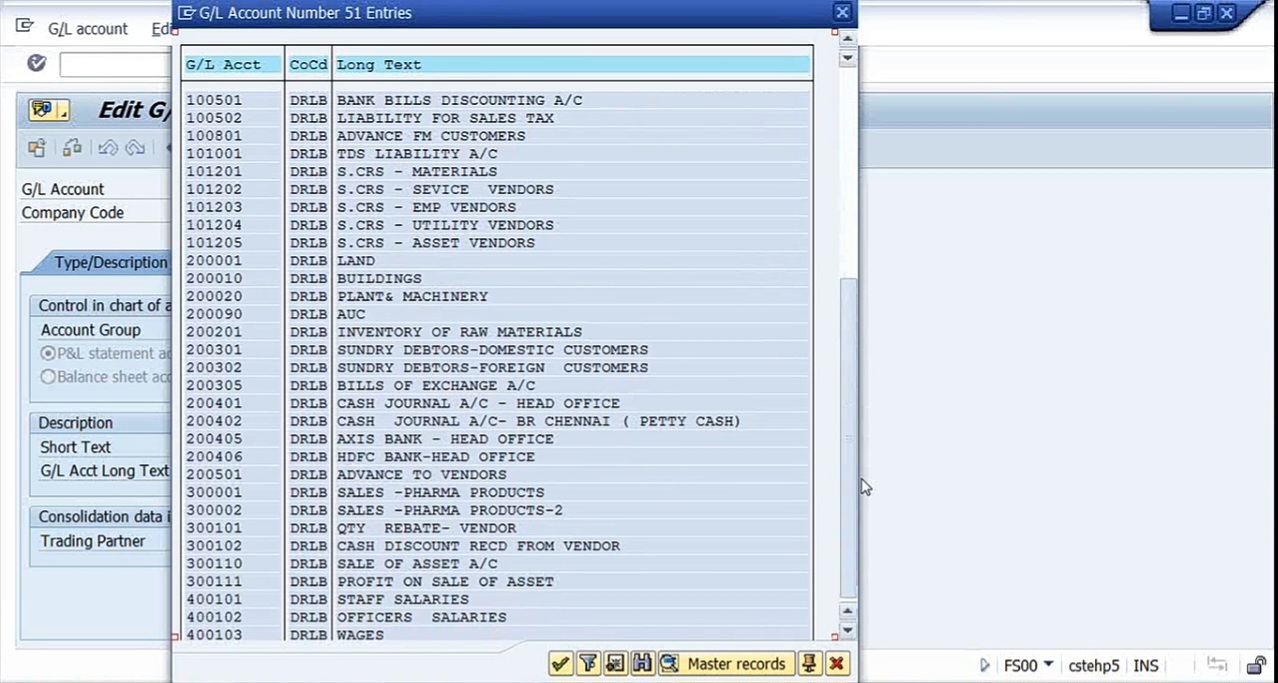
Task: Select row 200405 AXIS BANK - HEAD OFFICE
Action: 497,439
